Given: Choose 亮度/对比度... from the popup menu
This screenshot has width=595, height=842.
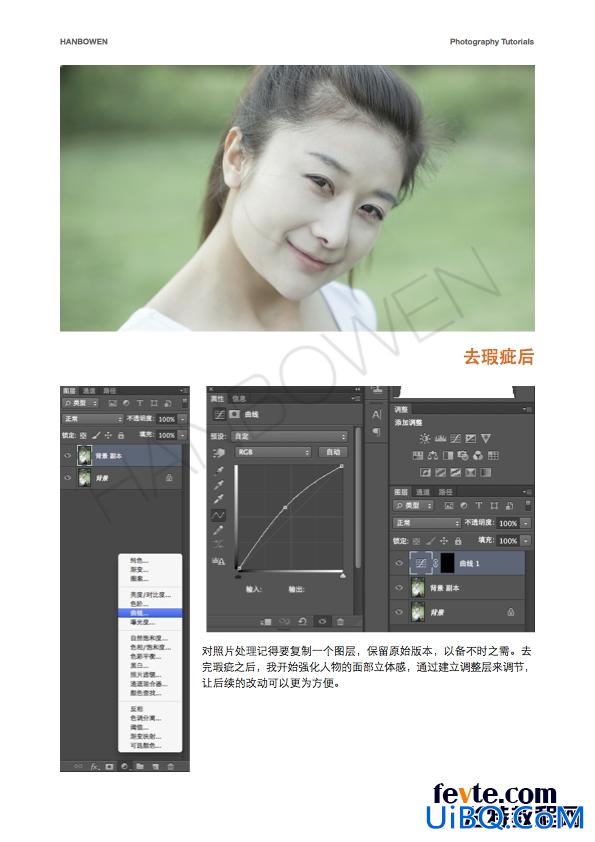Looking at the screenshot, I should tap(150, 594).
